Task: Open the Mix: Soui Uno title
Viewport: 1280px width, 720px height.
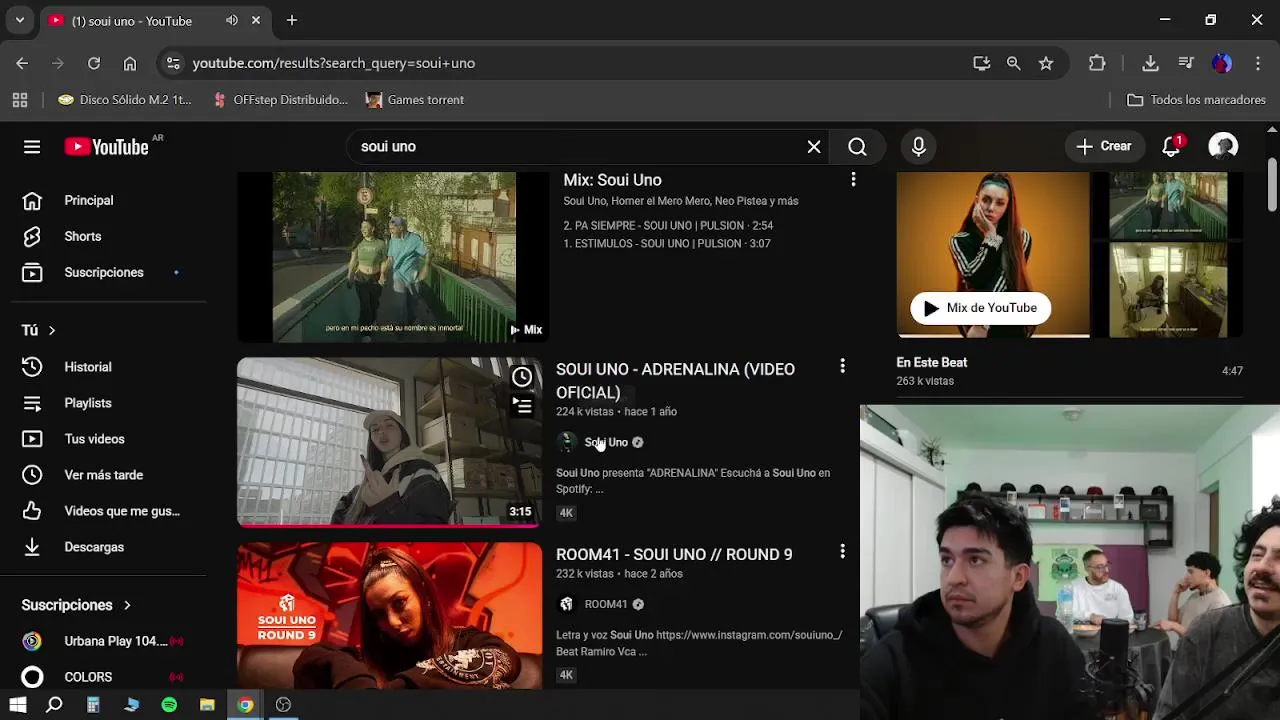Action: [612, 180]
